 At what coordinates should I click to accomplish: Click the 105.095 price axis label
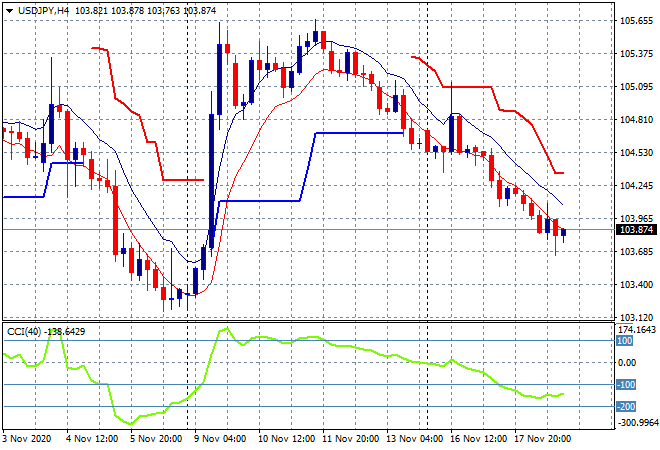tap(636, 87)
